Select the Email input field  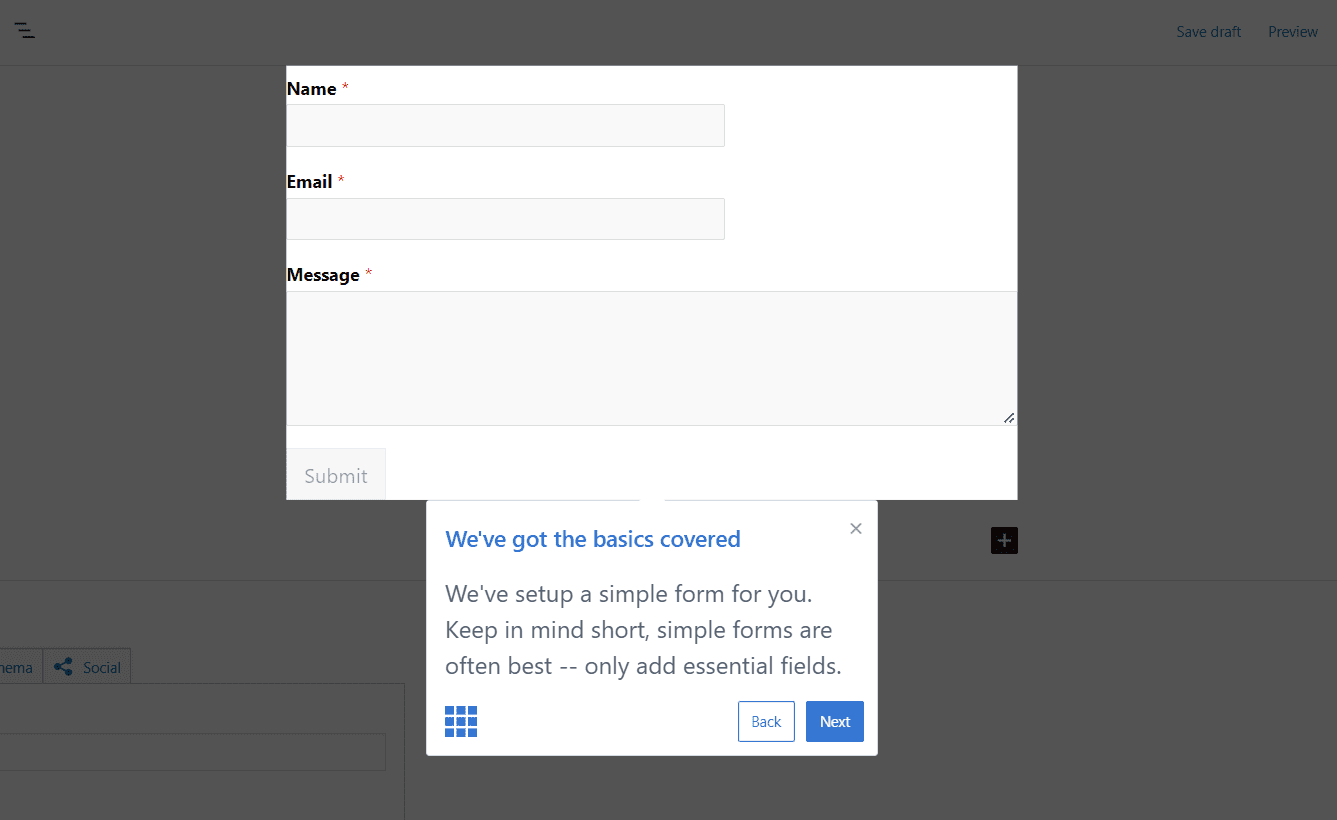click(505, 219)
